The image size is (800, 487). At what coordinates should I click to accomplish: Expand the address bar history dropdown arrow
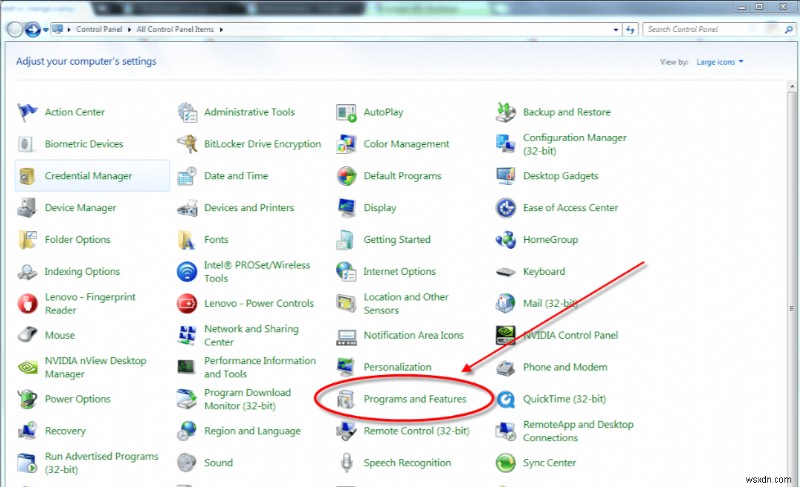tap(616, 30)
